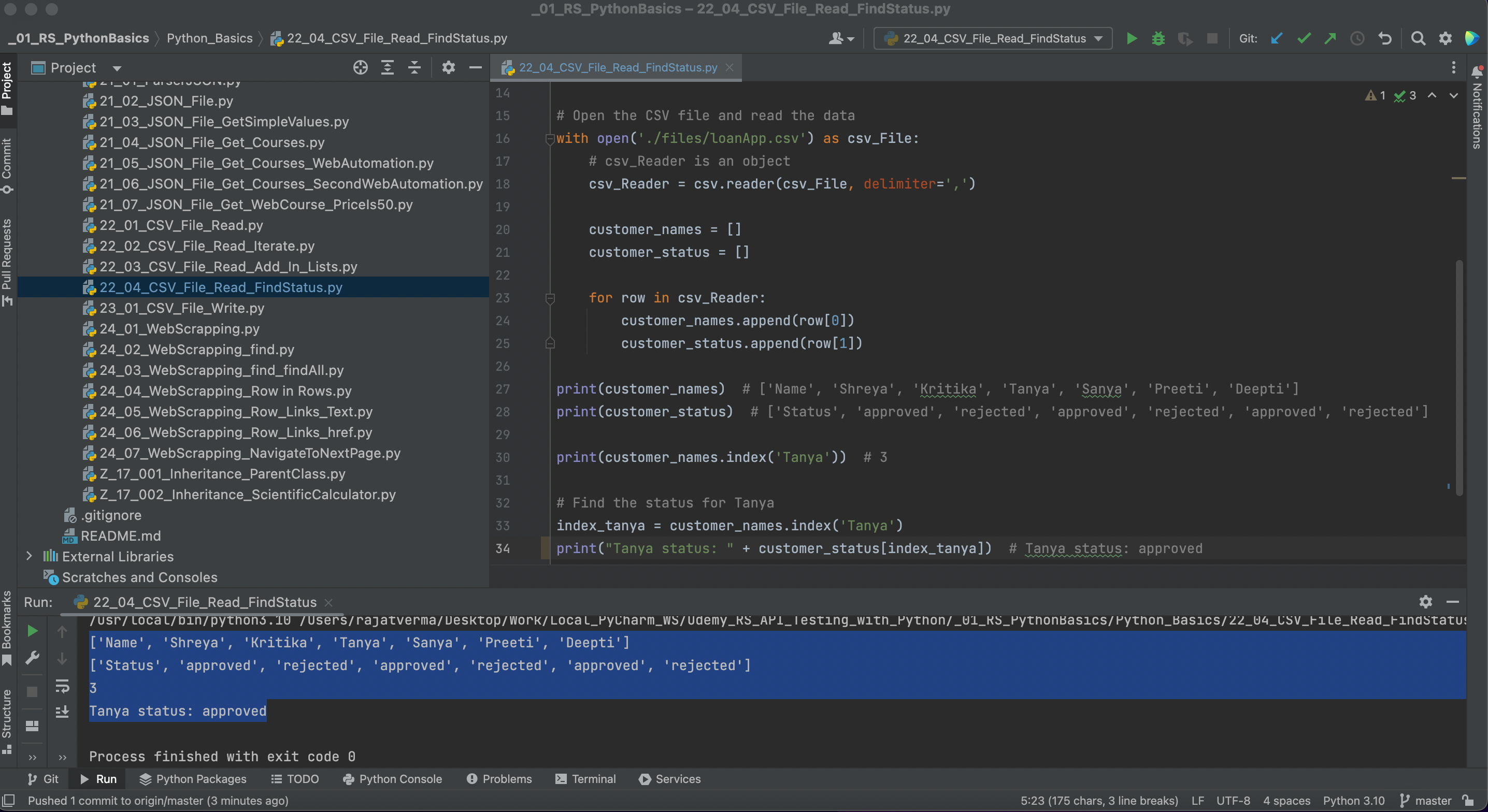Open Project panel options gear
This screenshot has width=1488, height=812.
[x=448, y=67]
